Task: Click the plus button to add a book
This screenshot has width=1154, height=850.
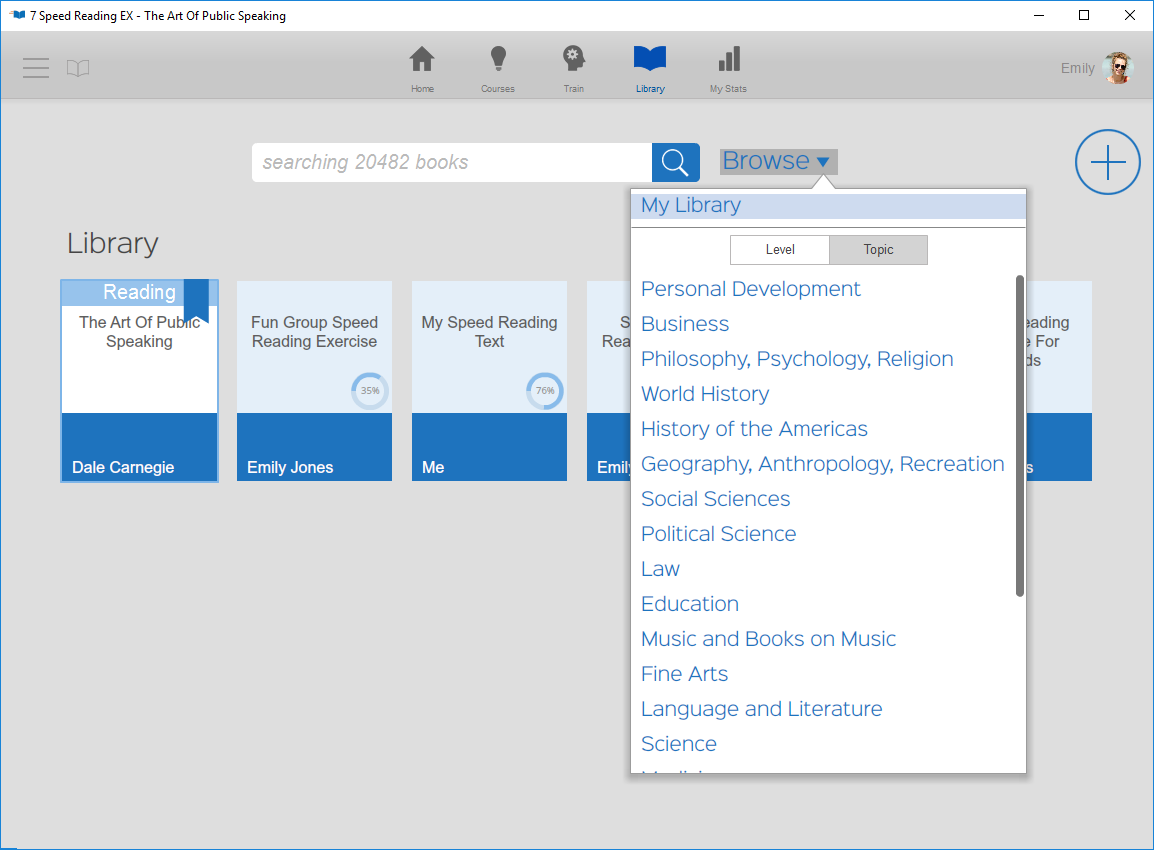Action: [1107, 161]
